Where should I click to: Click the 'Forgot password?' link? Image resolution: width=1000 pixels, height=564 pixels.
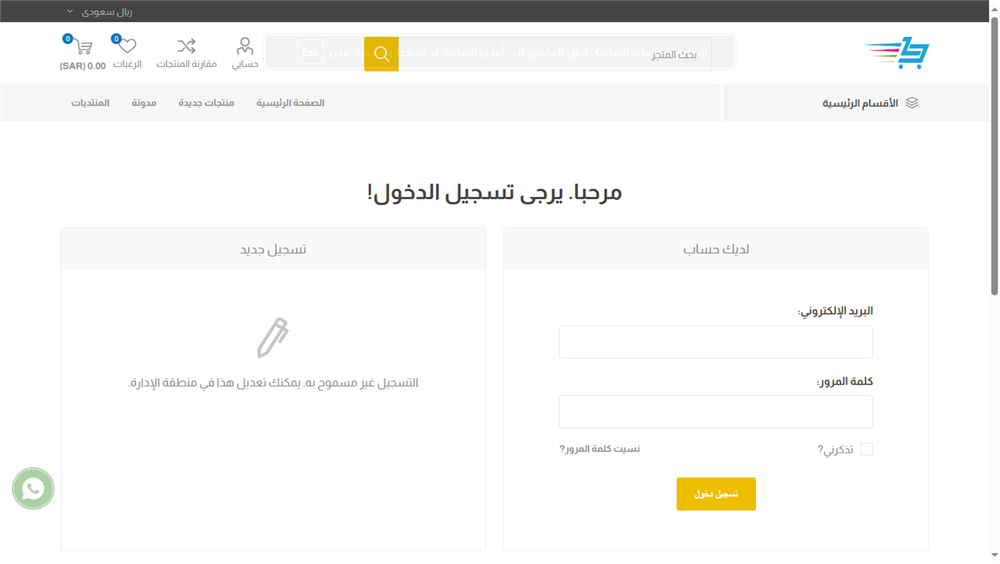tap(599, 449)
